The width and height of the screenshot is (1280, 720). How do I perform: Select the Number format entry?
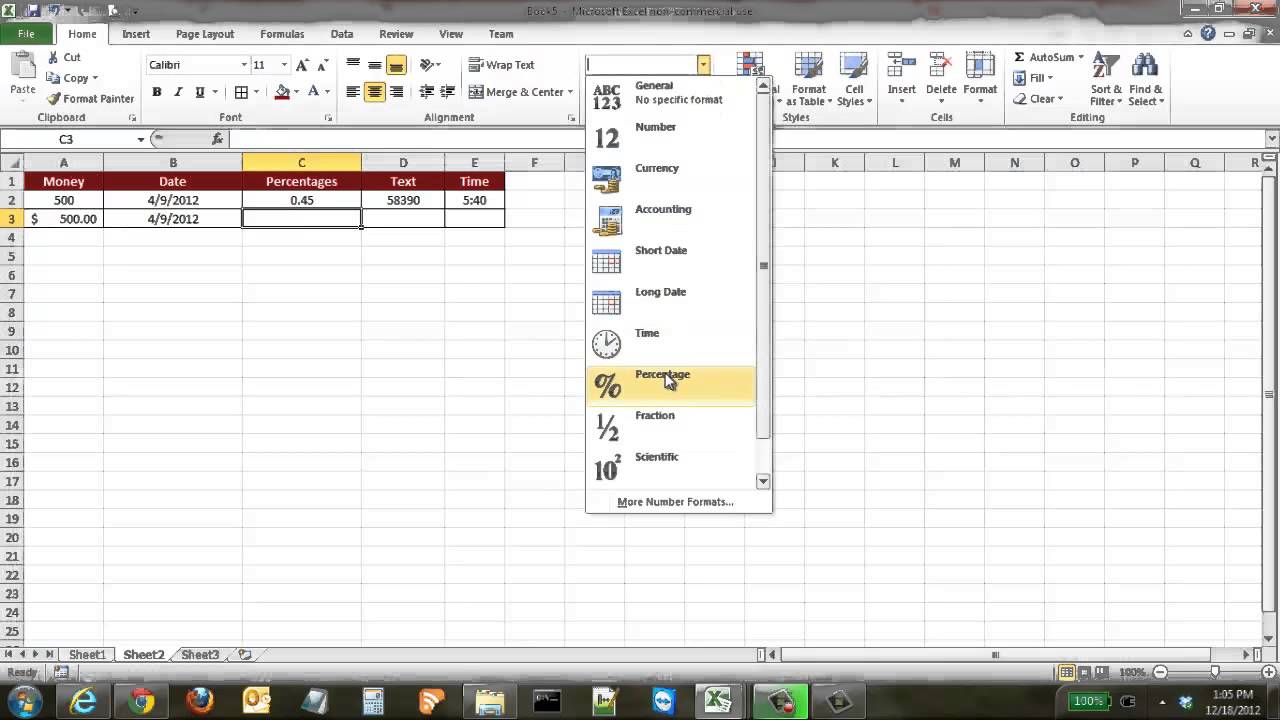tap(671, 138)
